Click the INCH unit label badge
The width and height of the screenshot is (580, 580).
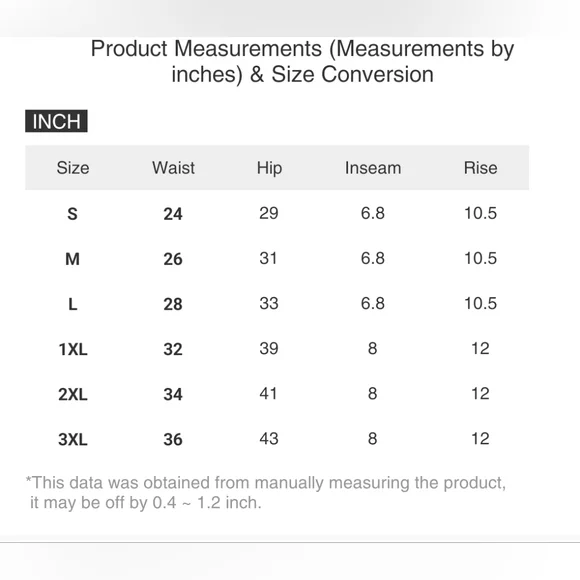(x=56, y=121)
